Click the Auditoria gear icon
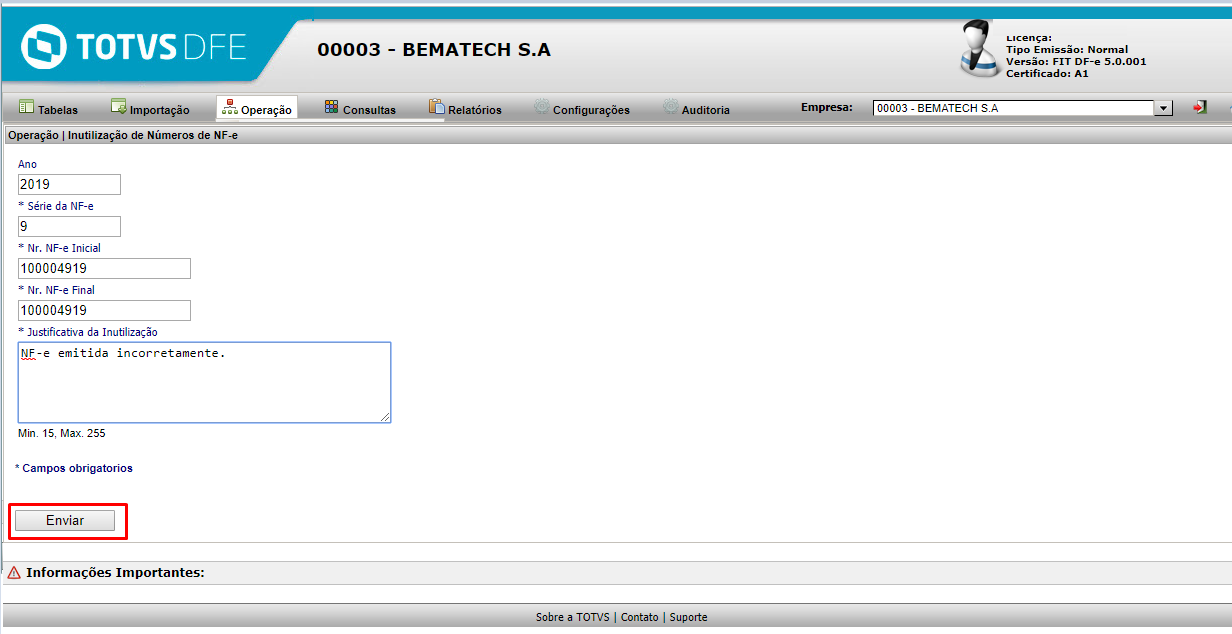 670,107
